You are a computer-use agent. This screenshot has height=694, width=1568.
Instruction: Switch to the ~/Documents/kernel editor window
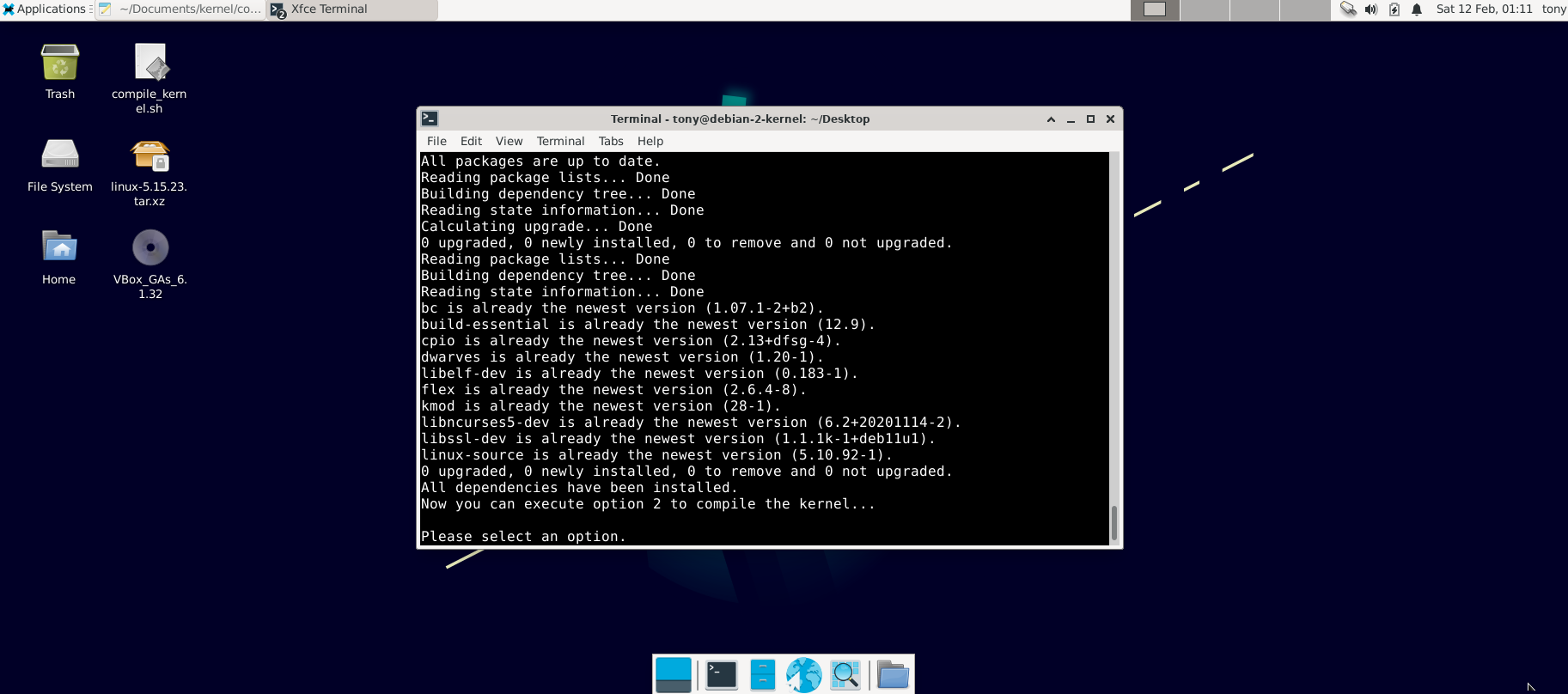[x=180, y=9]
